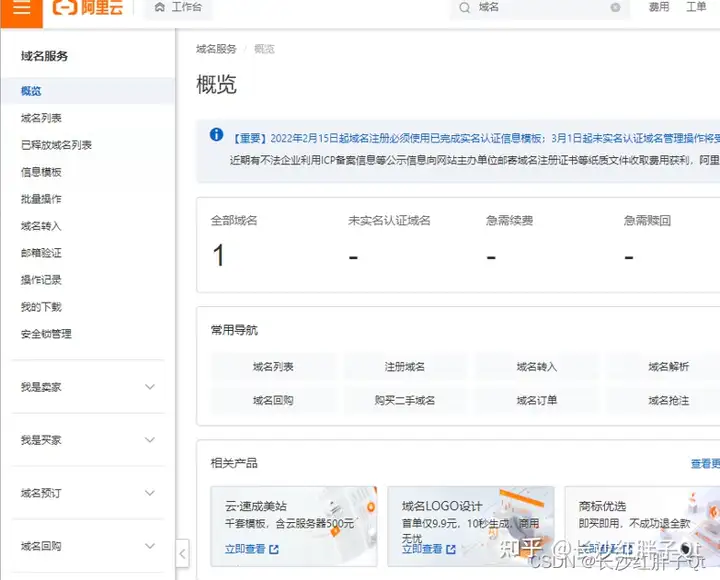Open the orange hamburger menu

21,8
